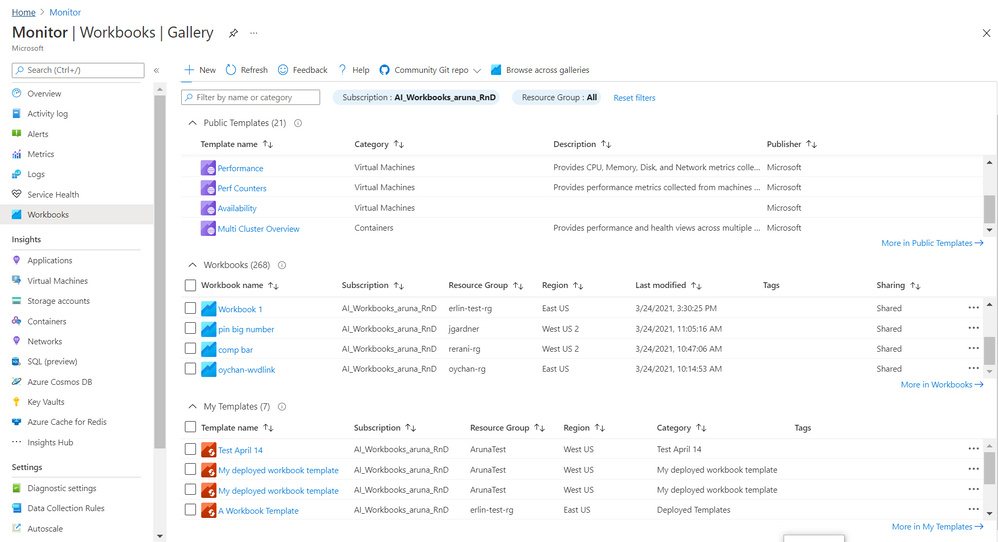998x542 pixels.
Task: Click the Feedback smiley icon
Action: (283, 70)
